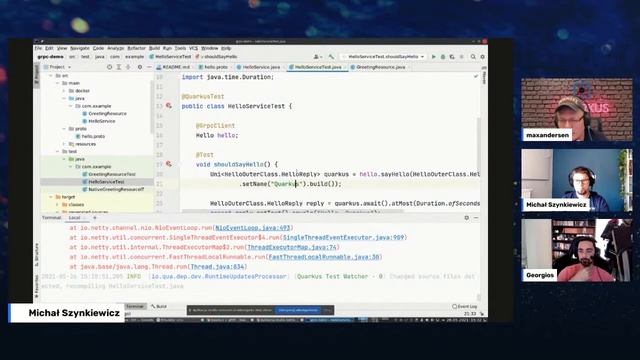Click the Stop icon in the toolbar
Image resolution: width=640 pixels, height=360 pixels.
[462, 57]
